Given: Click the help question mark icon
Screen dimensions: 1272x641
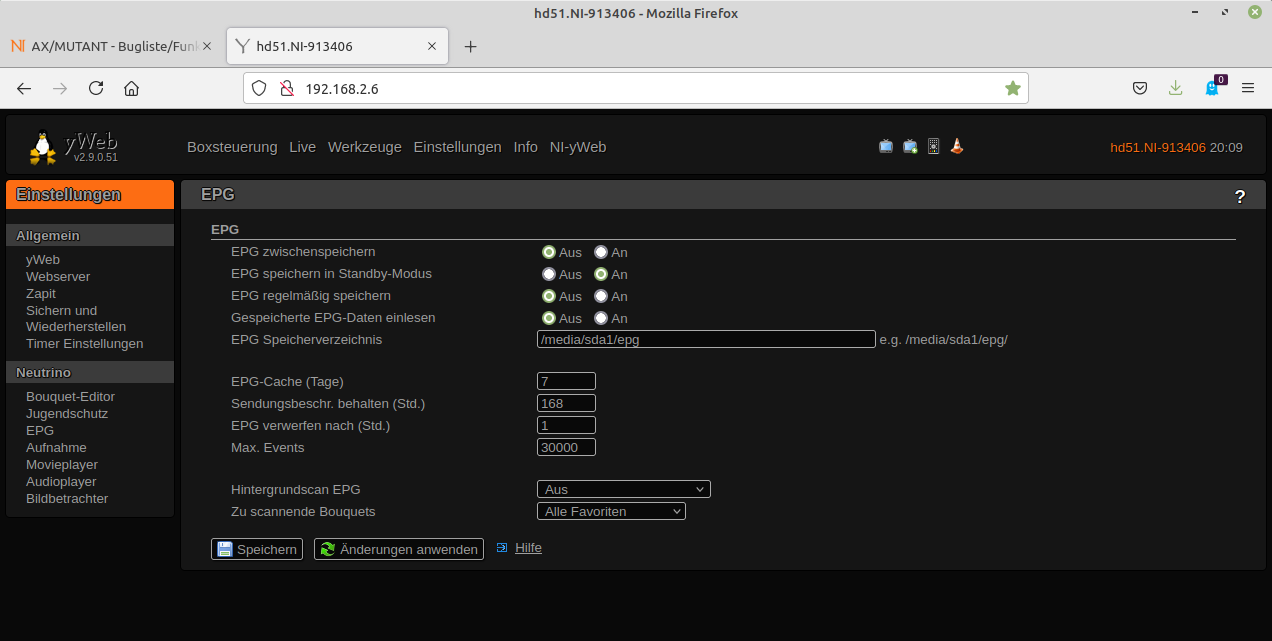Looking at the screenshot, I should click(x=1240, y=197).
